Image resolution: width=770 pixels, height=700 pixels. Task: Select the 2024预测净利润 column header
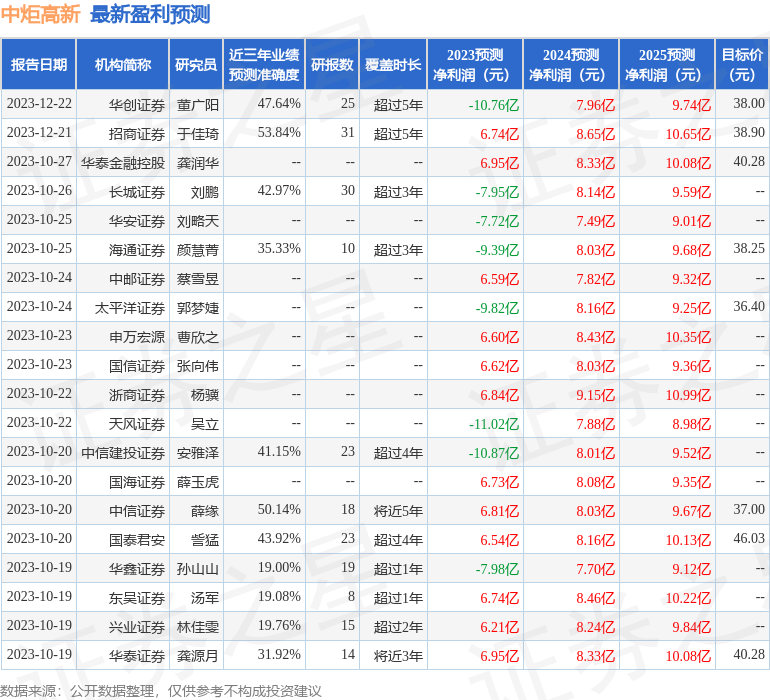(x=571, y=64)
